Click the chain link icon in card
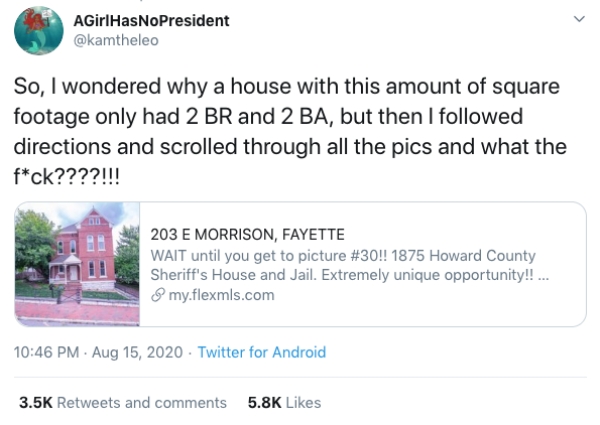 click(157, 295)
